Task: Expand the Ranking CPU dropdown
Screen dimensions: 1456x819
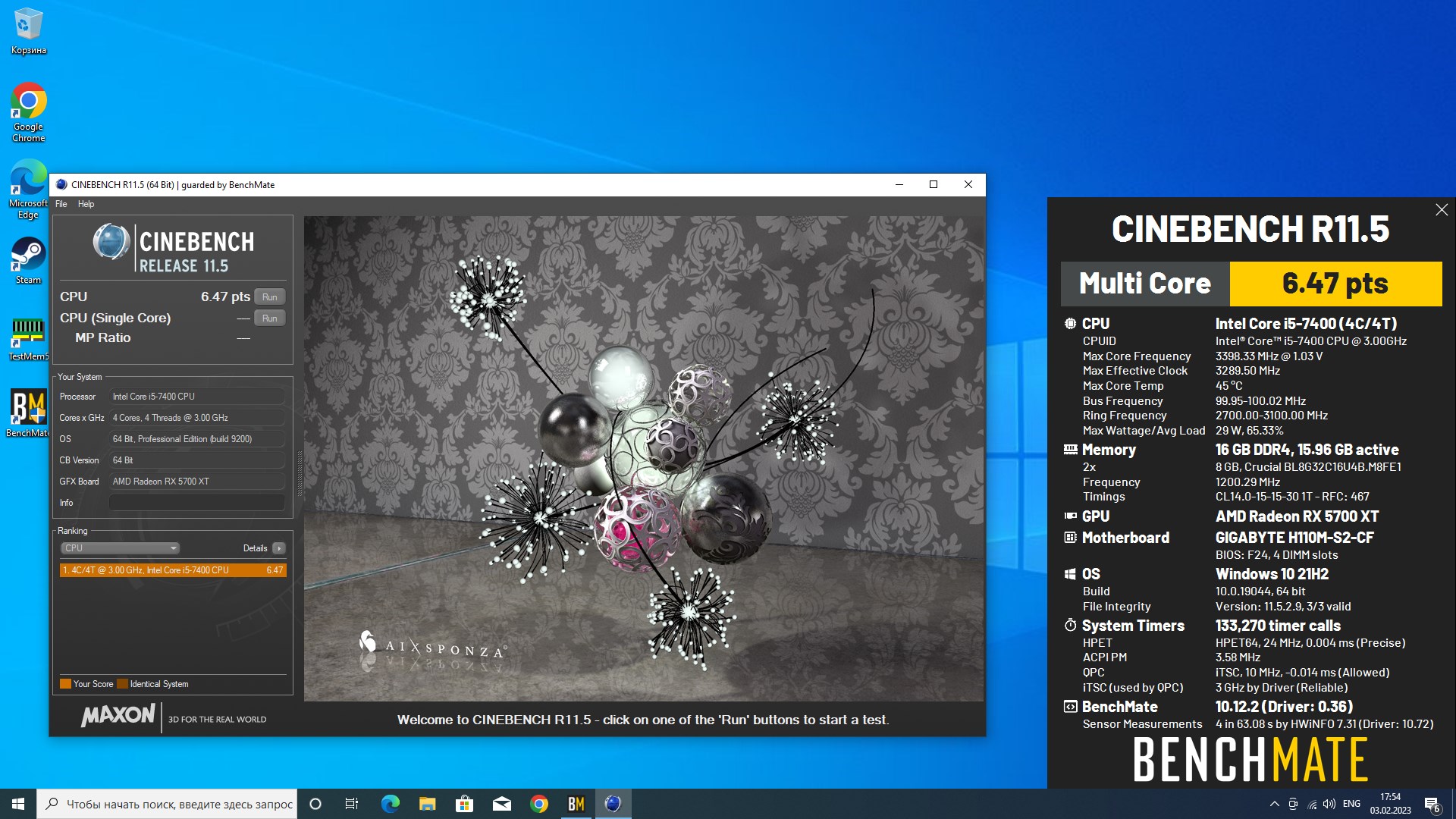Action: (x=120, y=548)
